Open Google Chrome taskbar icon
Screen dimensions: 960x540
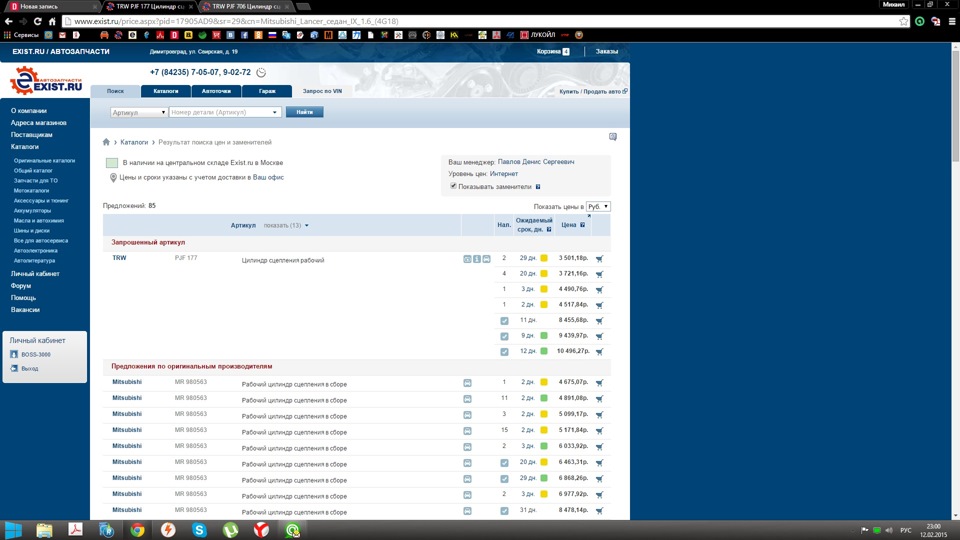coord(137,530)
